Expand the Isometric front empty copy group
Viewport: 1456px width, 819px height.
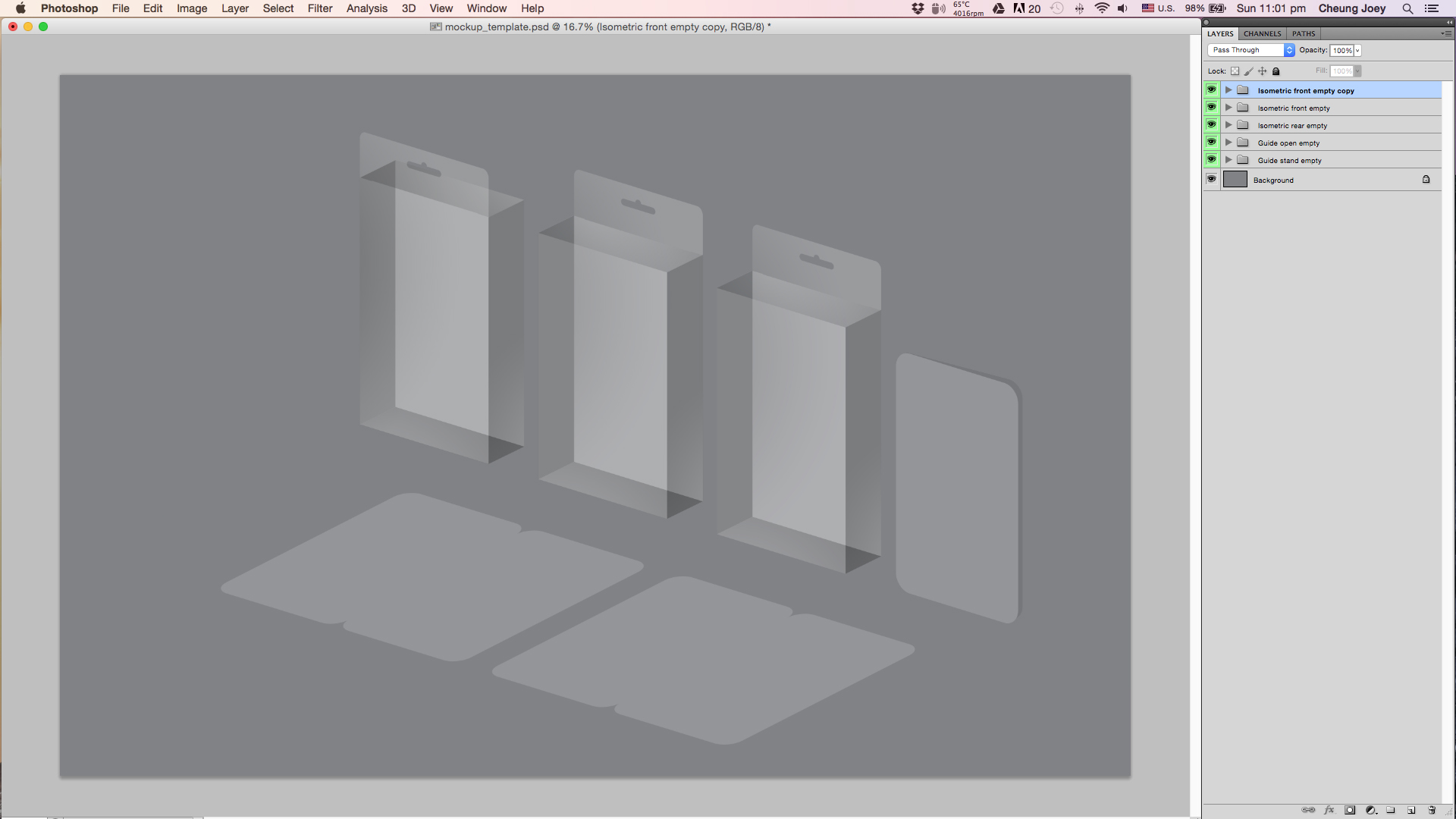tap(1228, 90)
